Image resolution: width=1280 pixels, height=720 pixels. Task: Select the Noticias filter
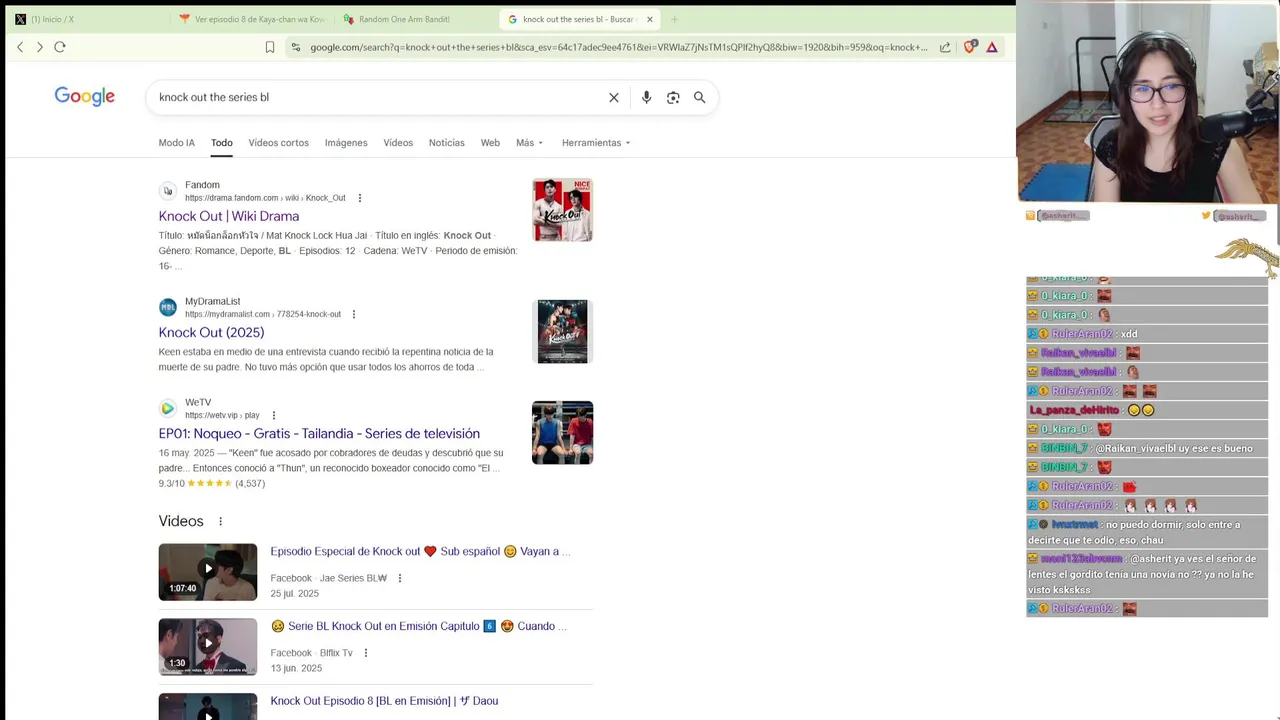tap(447, 143)
